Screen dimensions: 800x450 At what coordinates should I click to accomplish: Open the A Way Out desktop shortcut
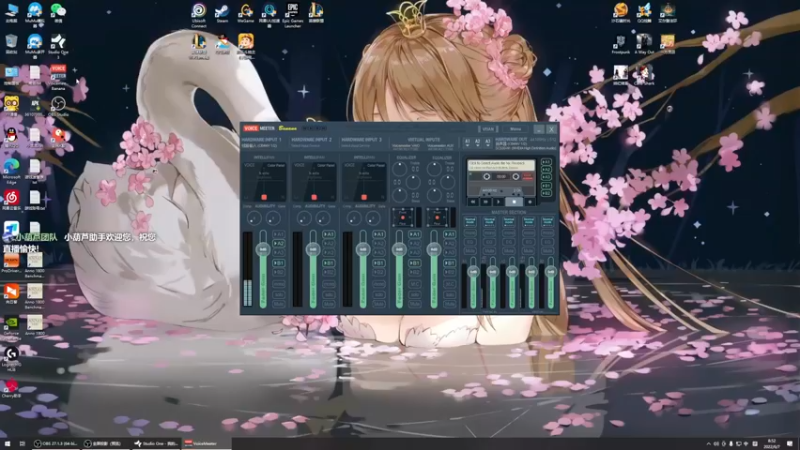(x=644, y=44)
